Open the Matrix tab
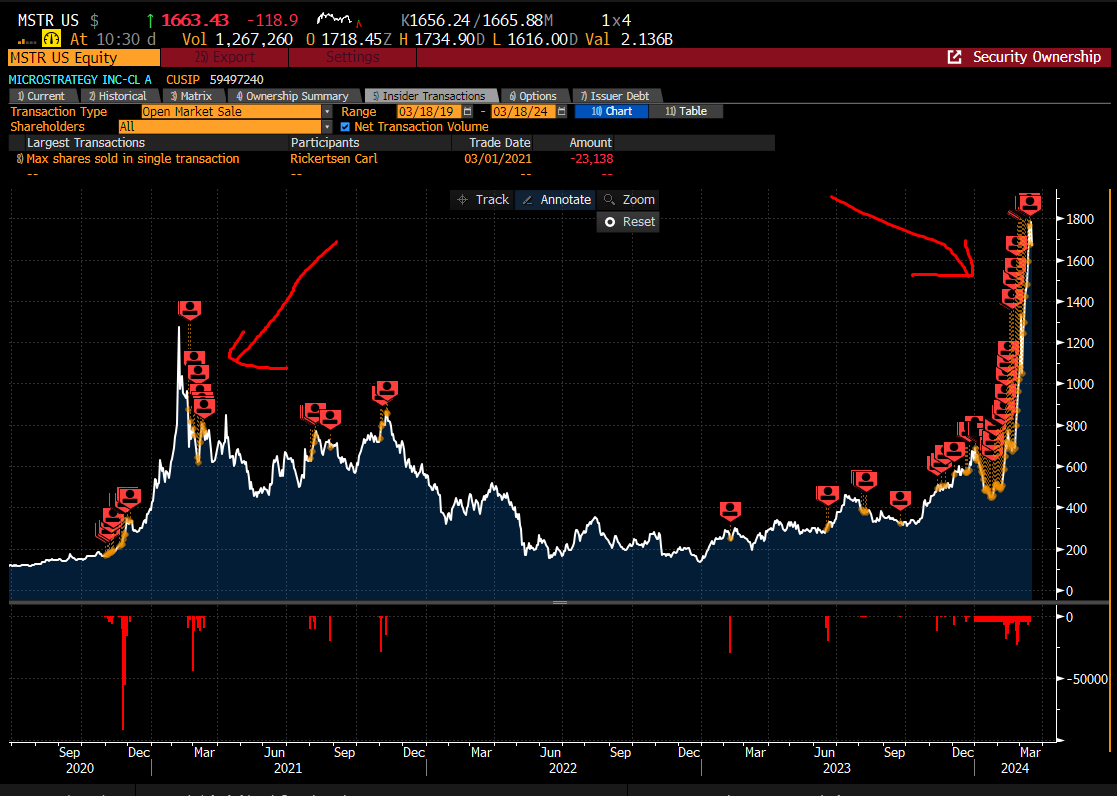 pos(192,95)
